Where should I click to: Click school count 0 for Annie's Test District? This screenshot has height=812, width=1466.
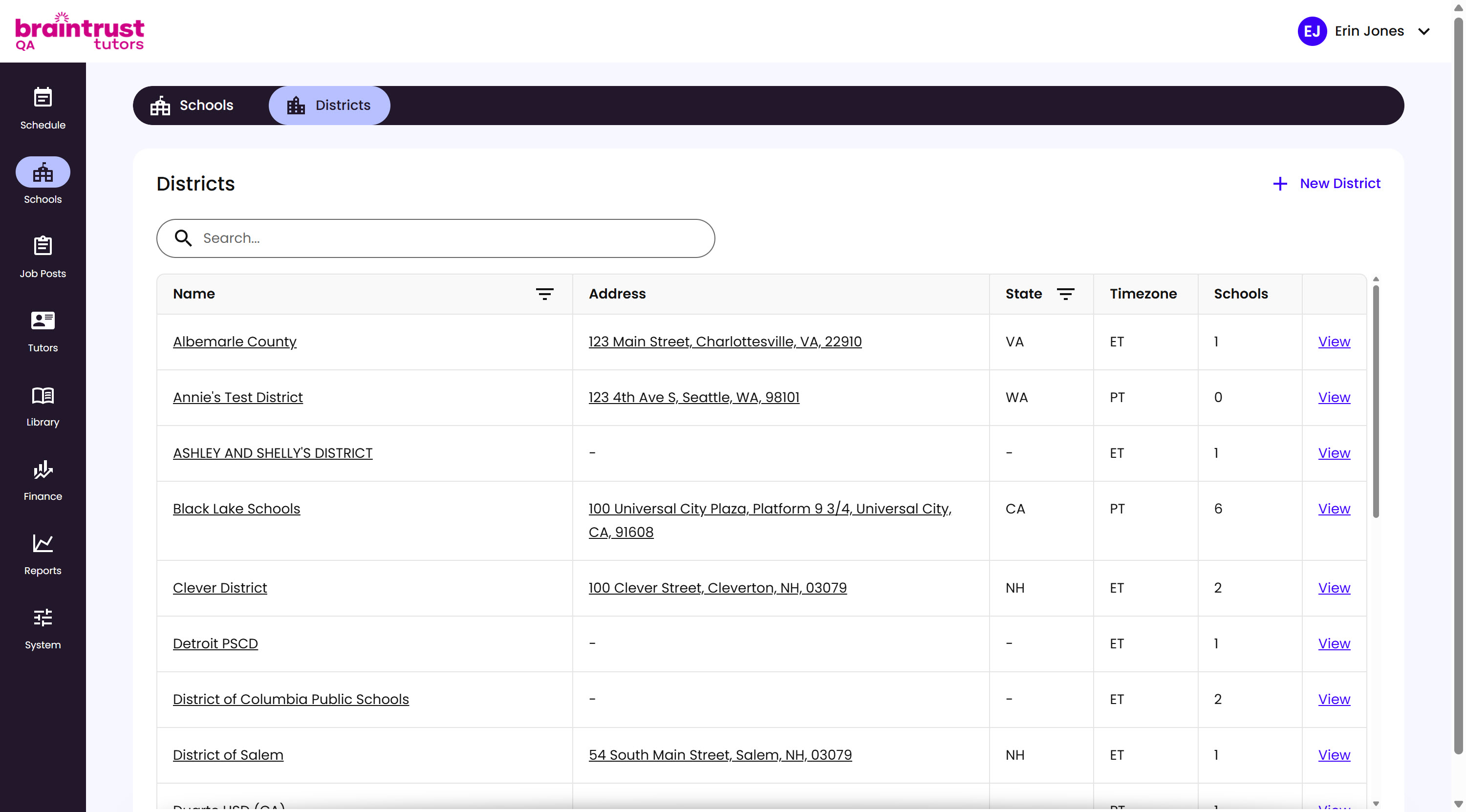click(x=1218, y=397)
